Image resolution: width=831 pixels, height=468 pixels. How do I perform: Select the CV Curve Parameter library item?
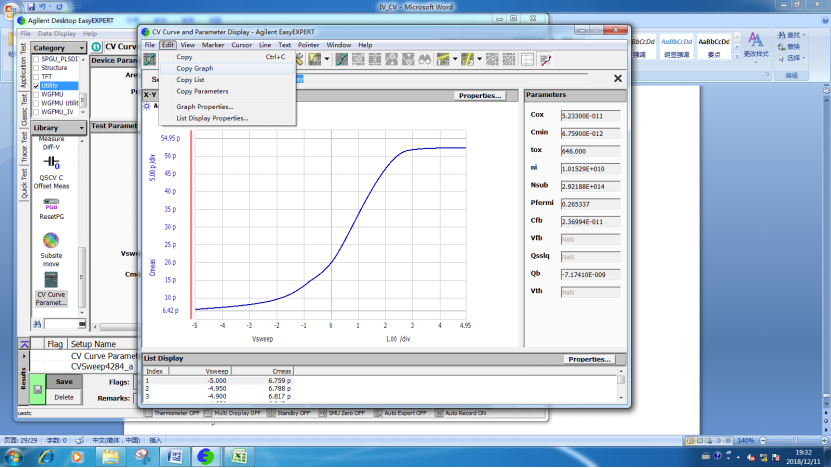[51, 289]
